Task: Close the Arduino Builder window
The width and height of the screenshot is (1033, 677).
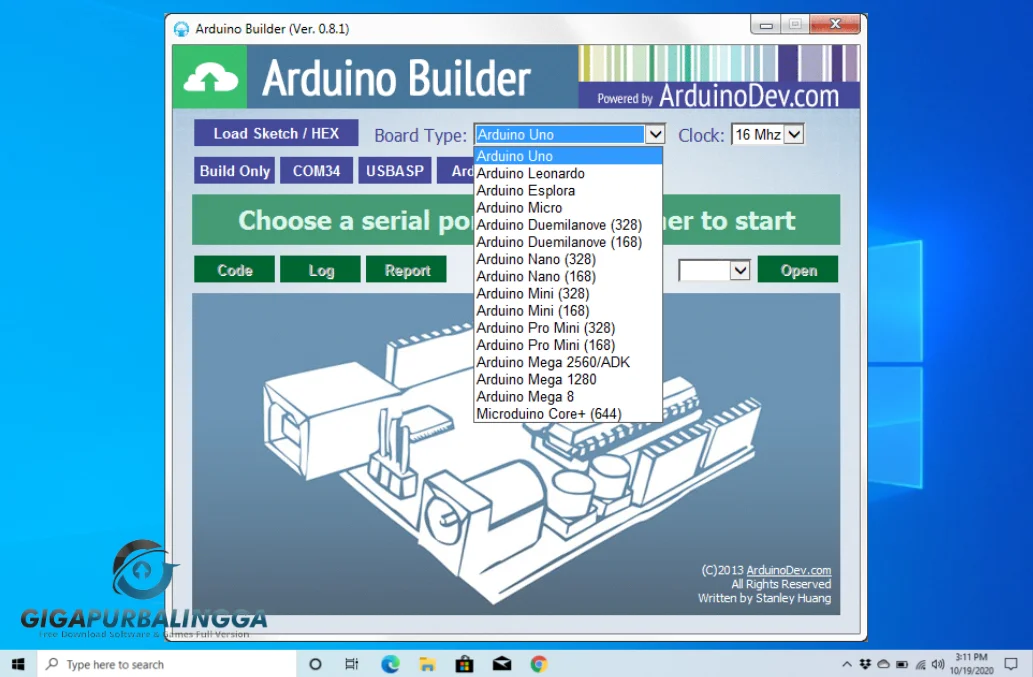Action: 835,24
